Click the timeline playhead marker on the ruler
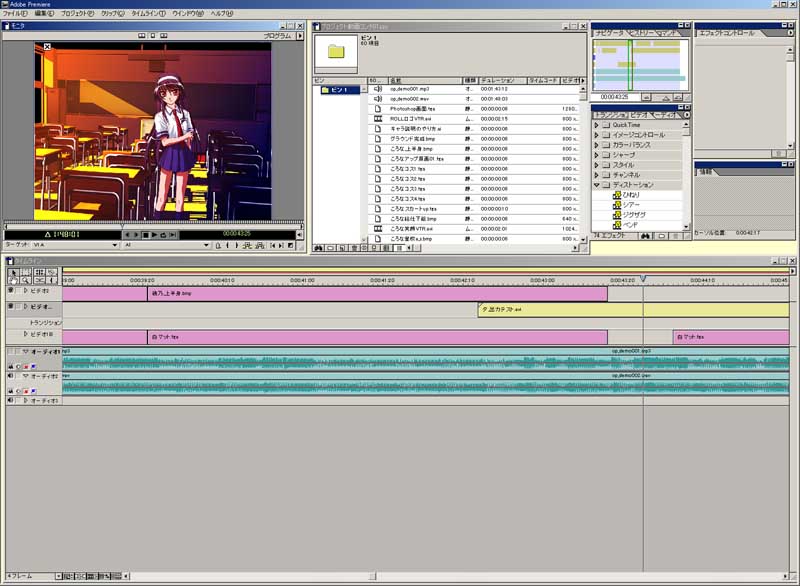 click(643, 279)
